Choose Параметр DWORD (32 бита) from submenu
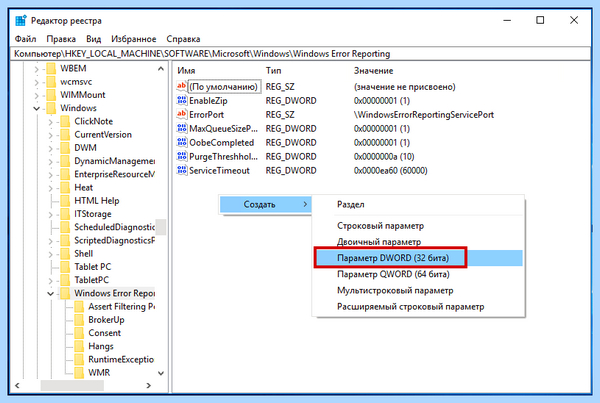 [418, 258]
